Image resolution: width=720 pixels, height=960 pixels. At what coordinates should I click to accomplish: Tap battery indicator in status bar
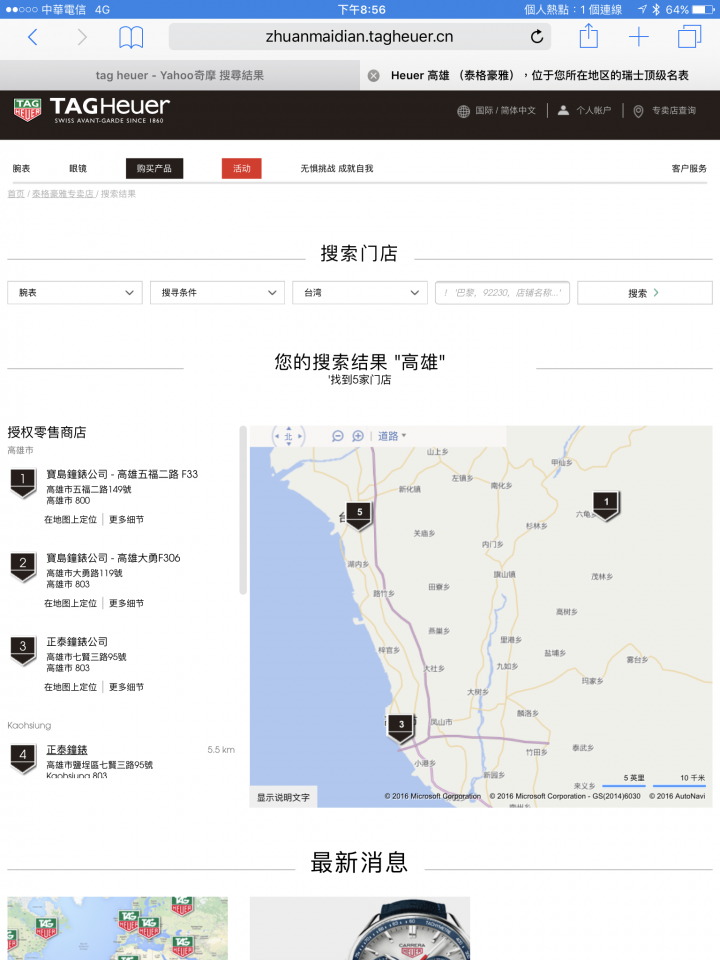[703, 9]
